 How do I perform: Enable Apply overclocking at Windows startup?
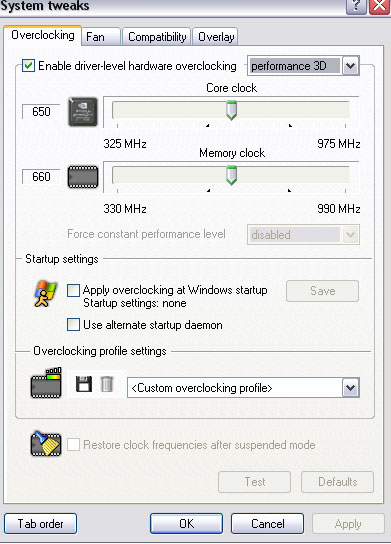coord(73,290)
